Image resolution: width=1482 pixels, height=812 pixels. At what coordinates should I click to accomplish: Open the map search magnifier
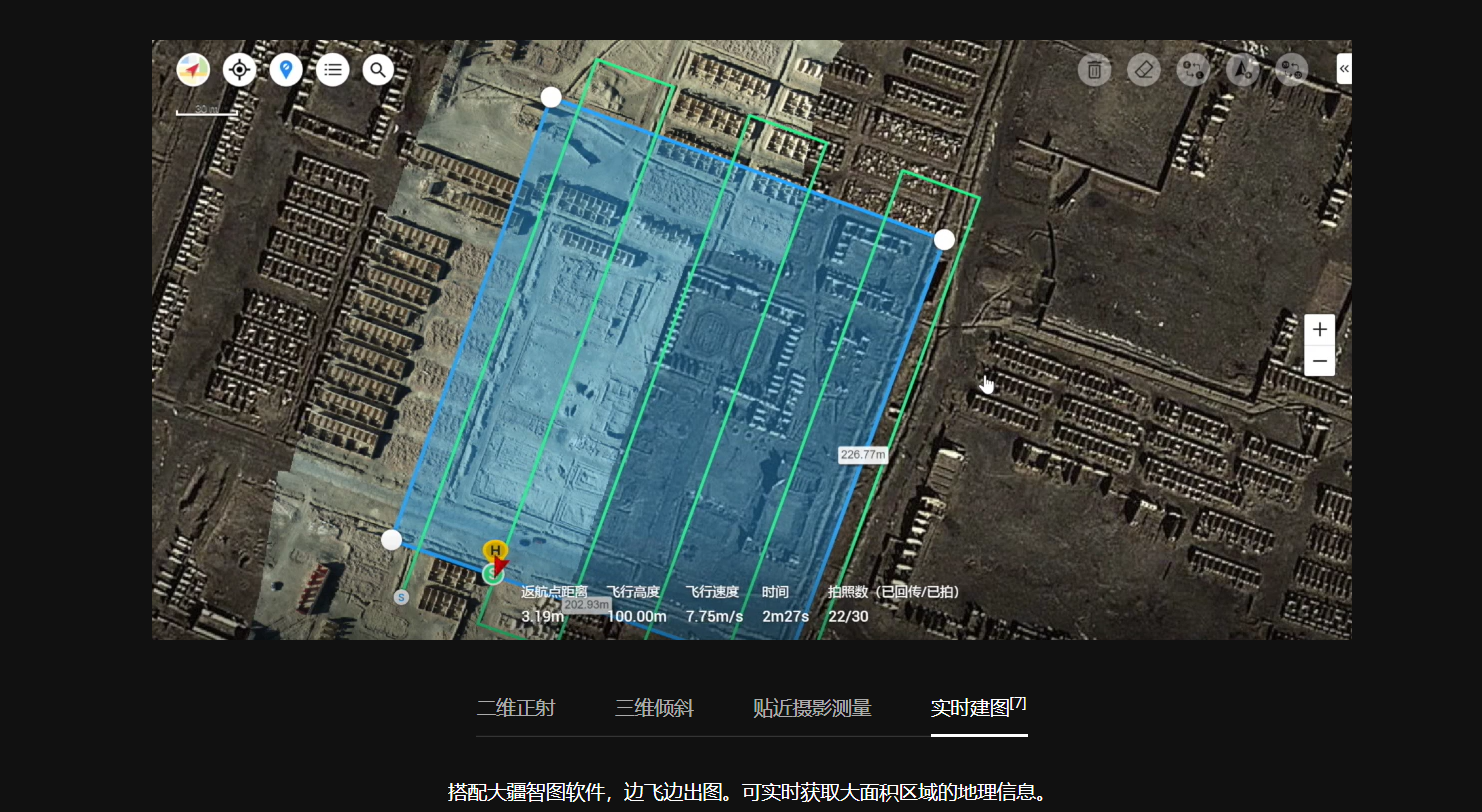pos(378,70)
